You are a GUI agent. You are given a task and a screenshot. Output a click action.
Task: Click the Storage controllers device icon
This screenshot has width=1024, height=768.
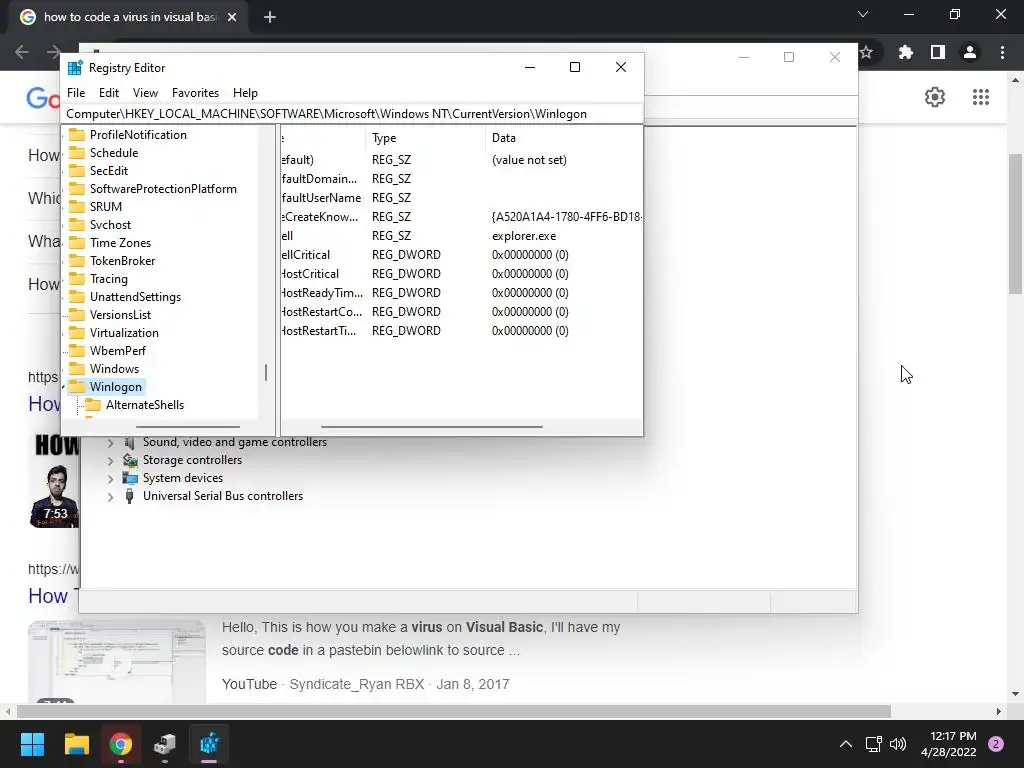(130, 460)
